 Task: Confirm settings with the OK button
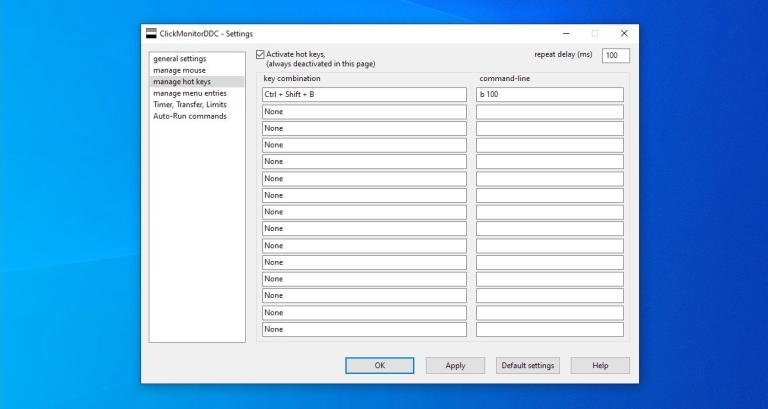click(380, 365)
